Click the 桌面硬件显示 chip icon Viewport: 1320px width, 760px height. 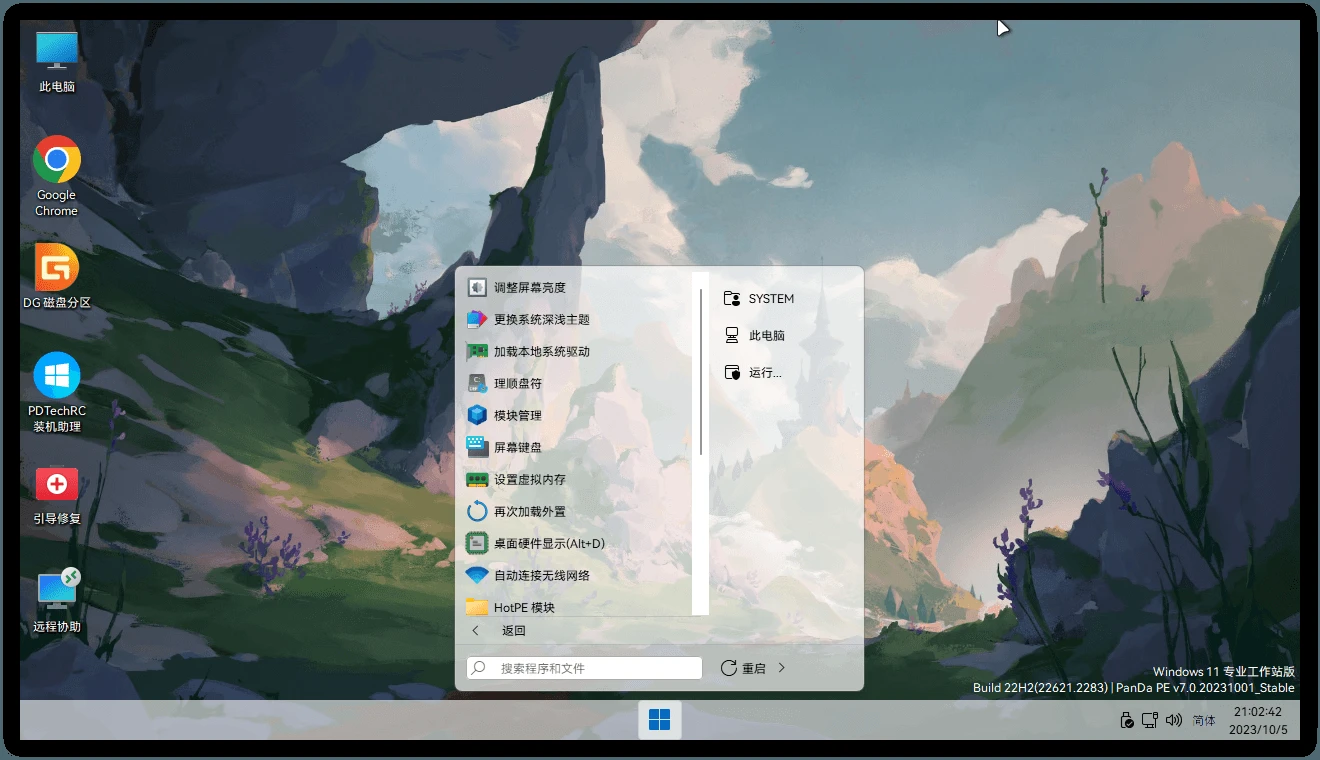click(x=477, y=543)
